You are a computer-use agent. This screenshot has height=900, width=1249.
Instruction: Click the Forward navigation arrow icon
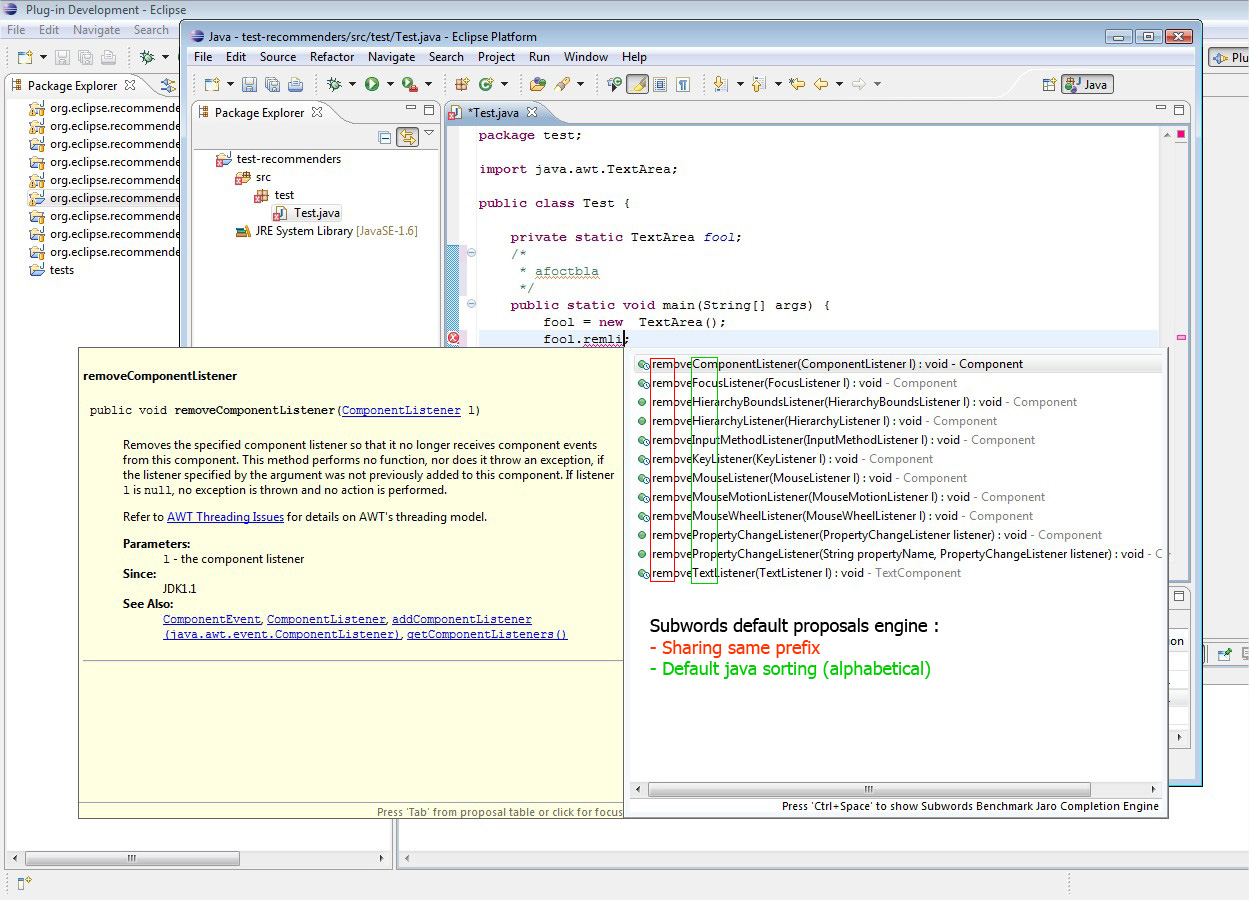pyautogui.click(x=858, y=84)
